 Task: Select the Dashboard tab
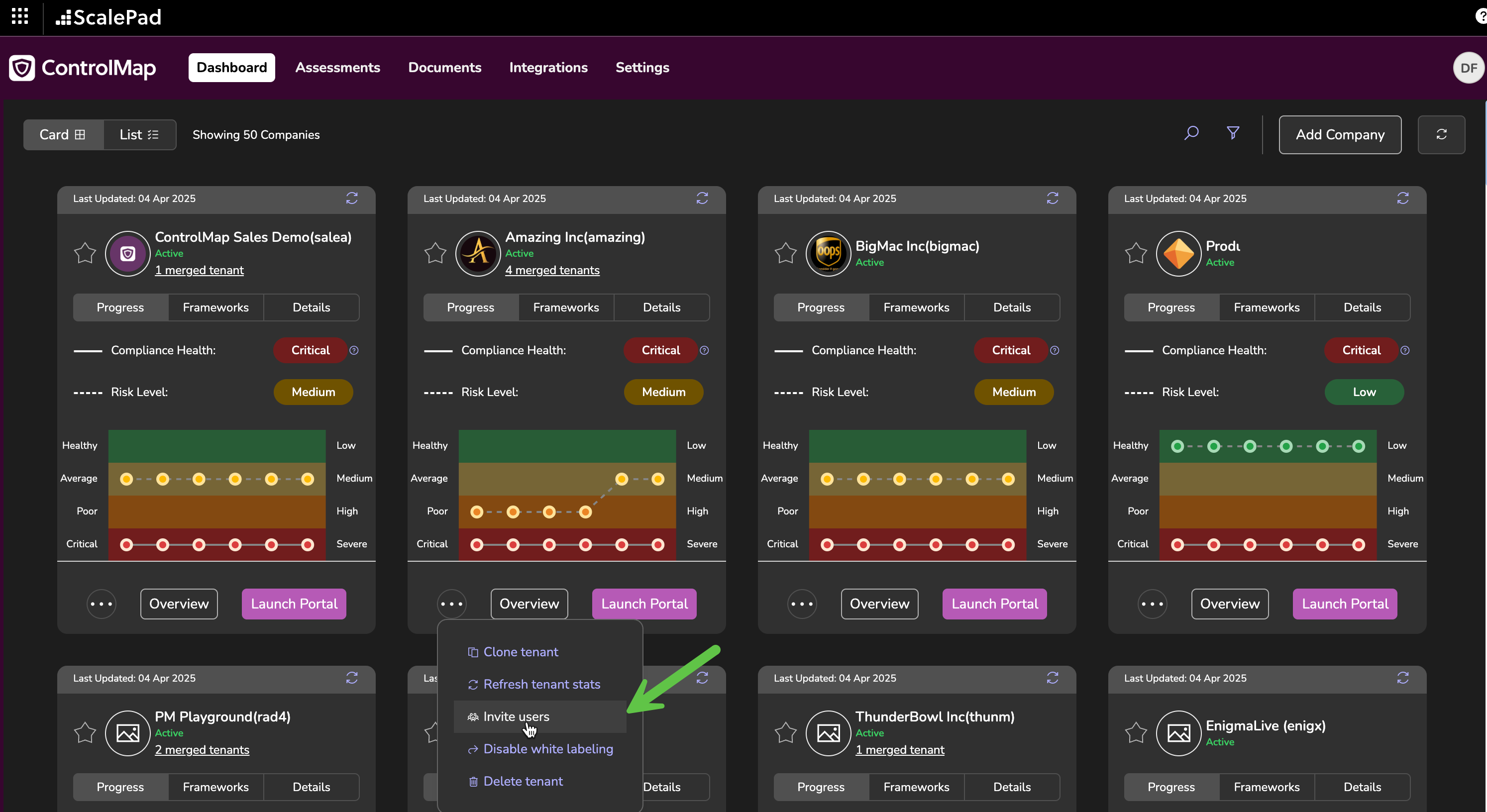click(231, 68)
